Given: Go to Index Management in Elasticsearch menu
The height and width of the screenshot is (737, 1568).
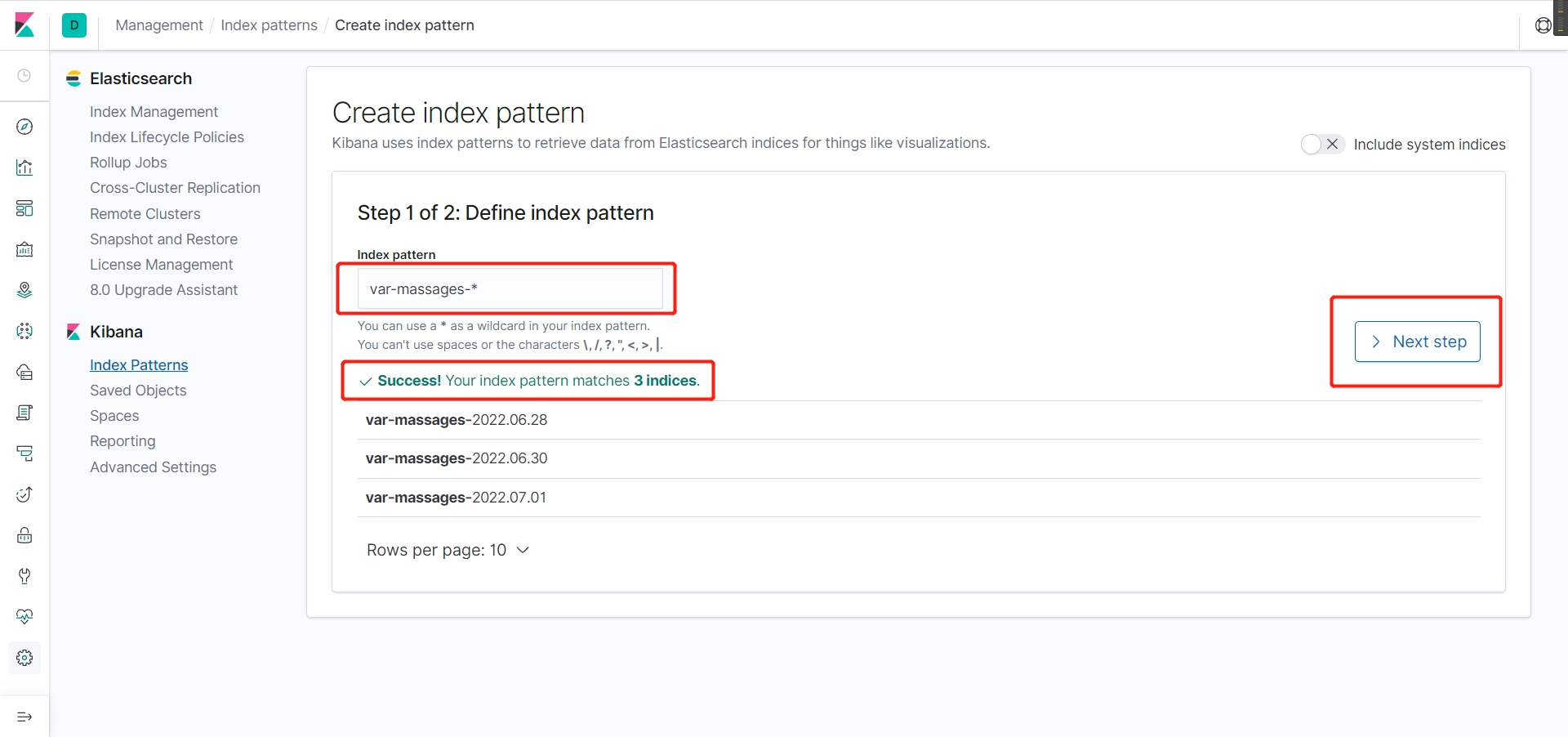Looking at the screenshot, I should 154,112.
